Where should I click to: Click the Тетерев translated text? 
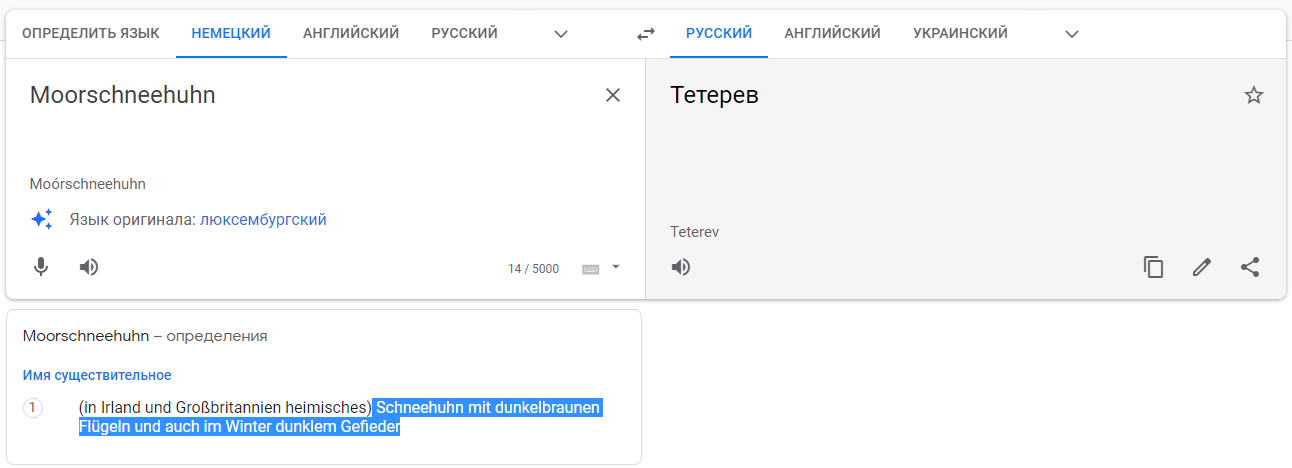[x=714, y=96]
